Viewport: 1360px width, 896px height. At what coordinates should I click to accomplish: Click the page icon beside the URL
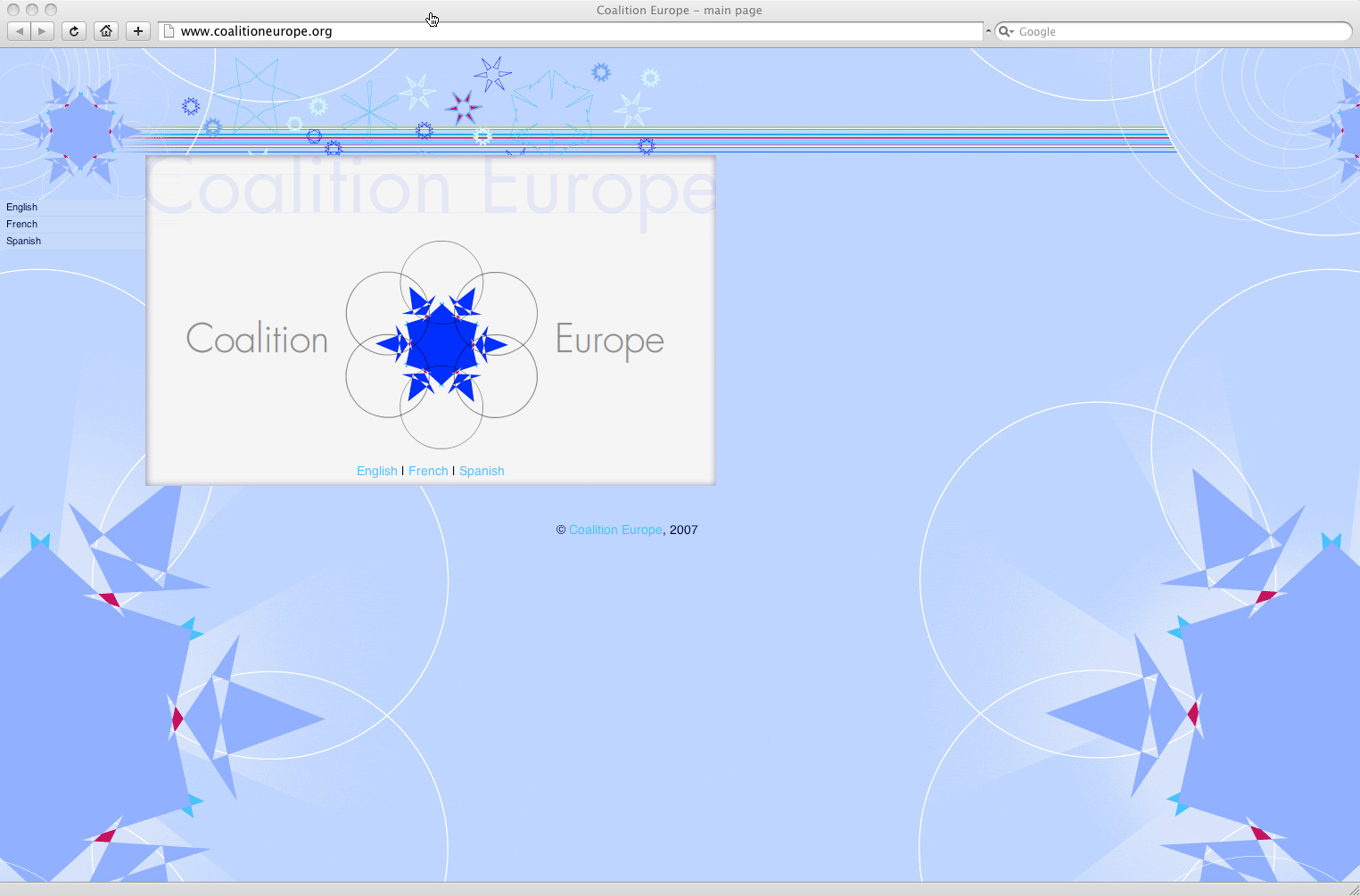(x=169, y=31)
